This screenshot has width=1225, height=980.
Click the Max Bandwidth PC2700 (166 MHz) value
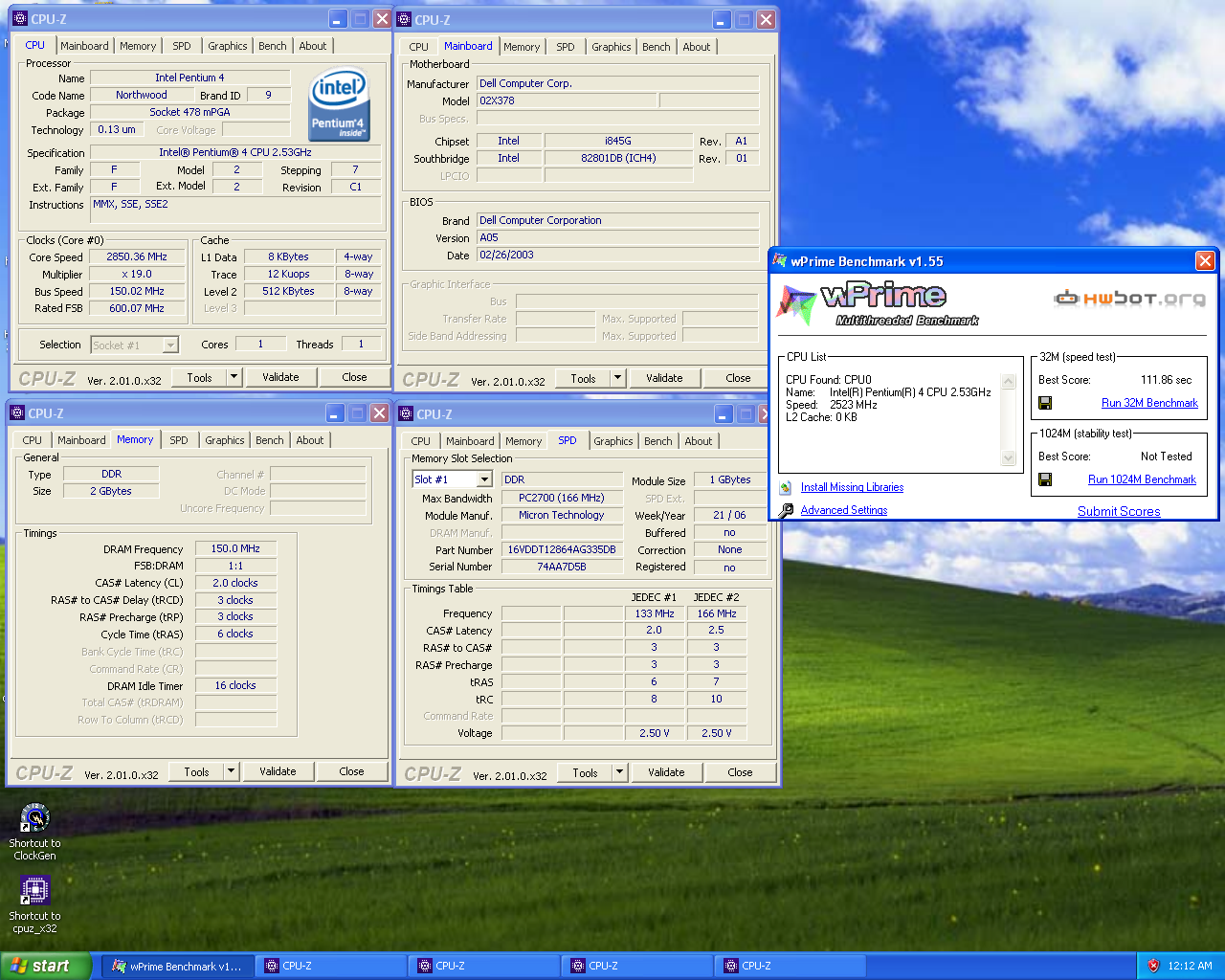click(x=562, y=498)
